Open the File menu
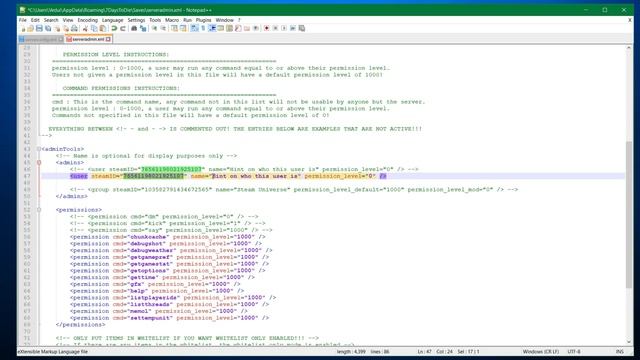The width and height of the screenshot is (640, 360). tap(22, 20)
